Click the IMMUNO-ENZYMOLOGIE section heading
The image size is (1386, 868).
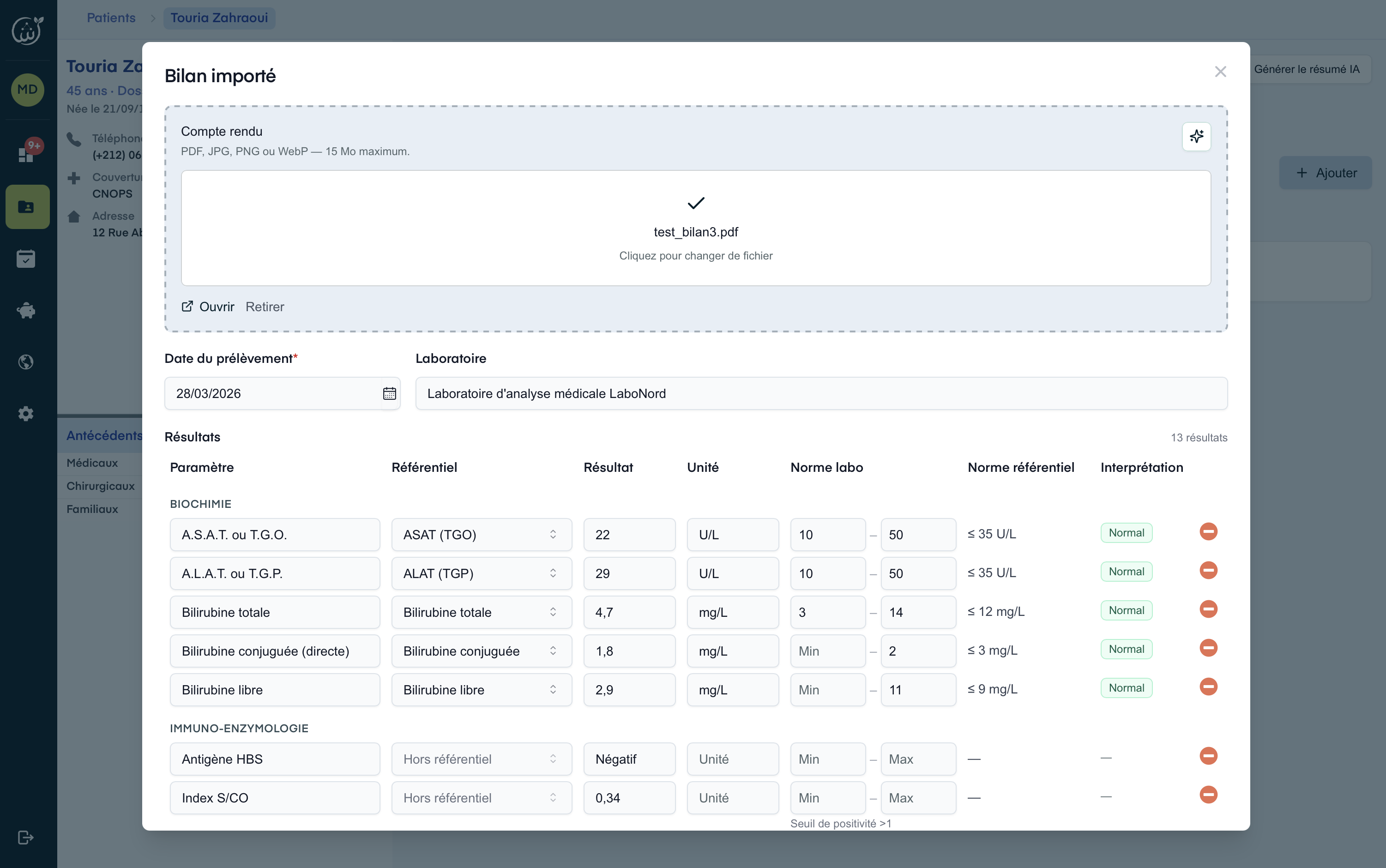(x=239, y=729)
